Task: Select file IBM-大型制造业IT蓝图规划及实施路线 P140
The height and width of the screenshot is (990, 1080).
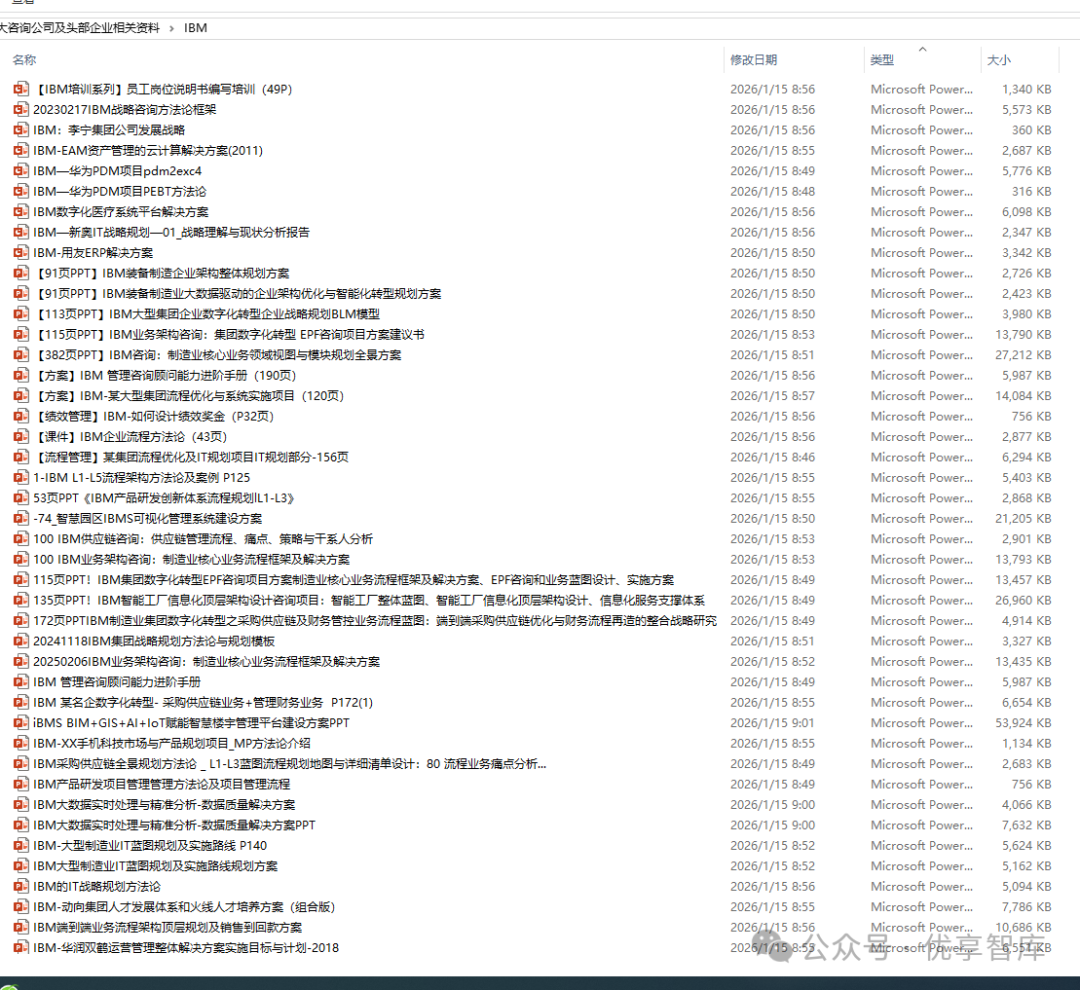Action: [150, 845]
